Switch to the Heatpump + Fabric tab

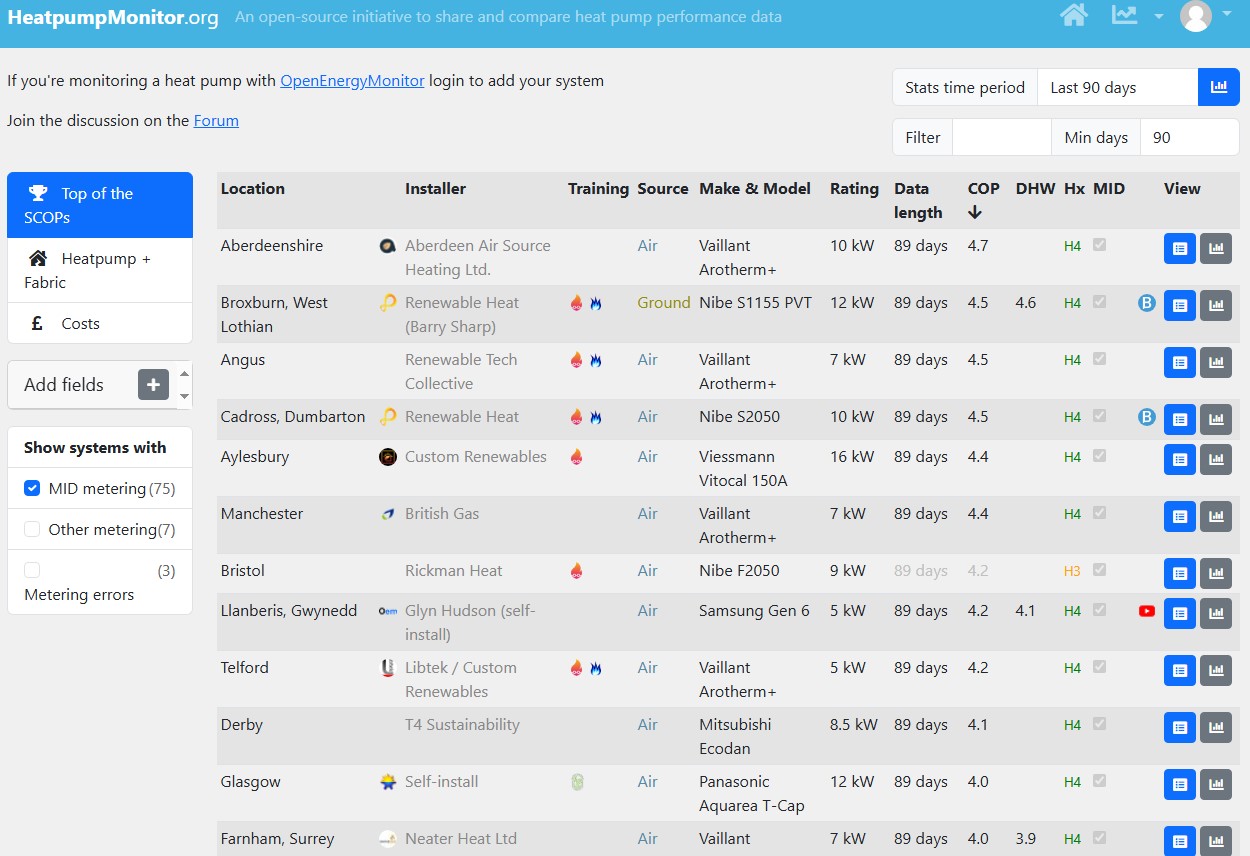tap(100, 270)
